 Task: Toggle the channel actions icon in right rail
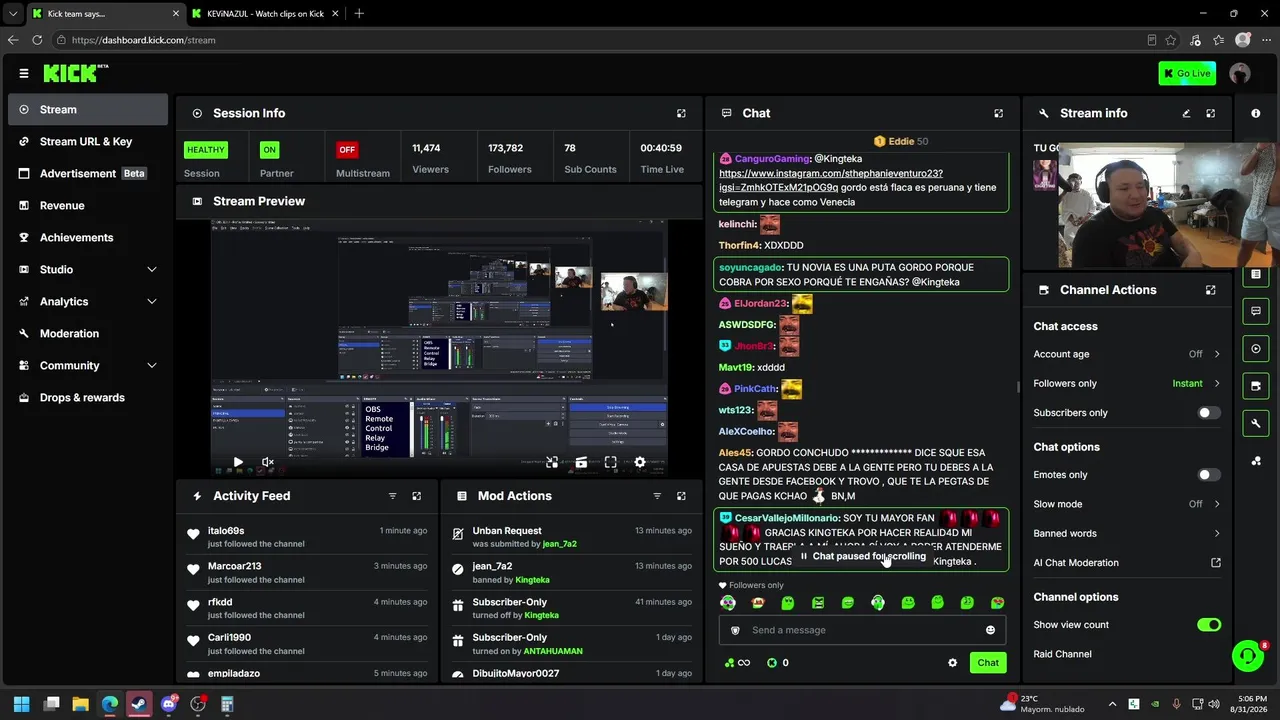1256,386
